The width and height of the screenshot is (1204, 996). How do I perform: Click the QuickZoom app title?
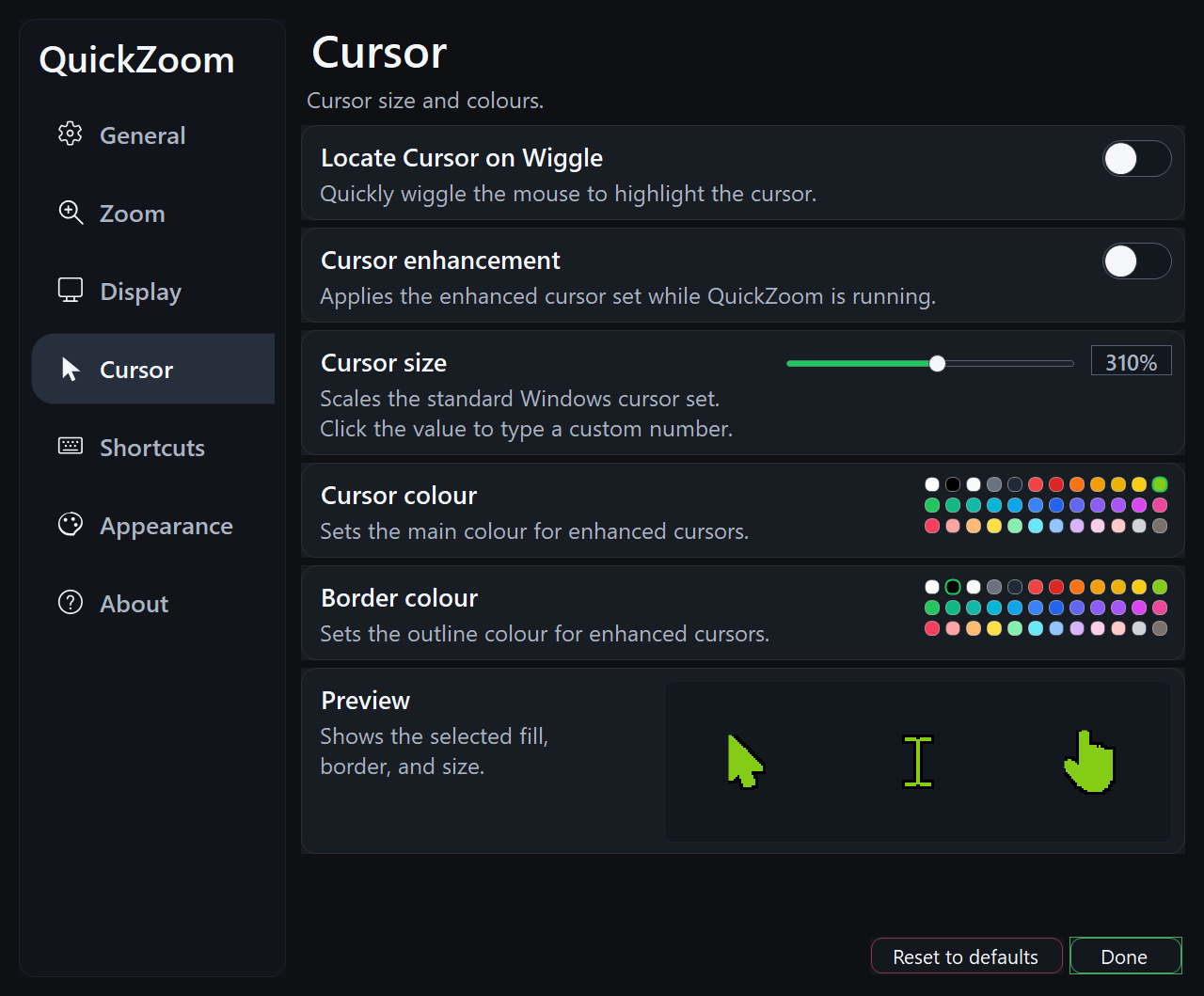tap(136, 60)
